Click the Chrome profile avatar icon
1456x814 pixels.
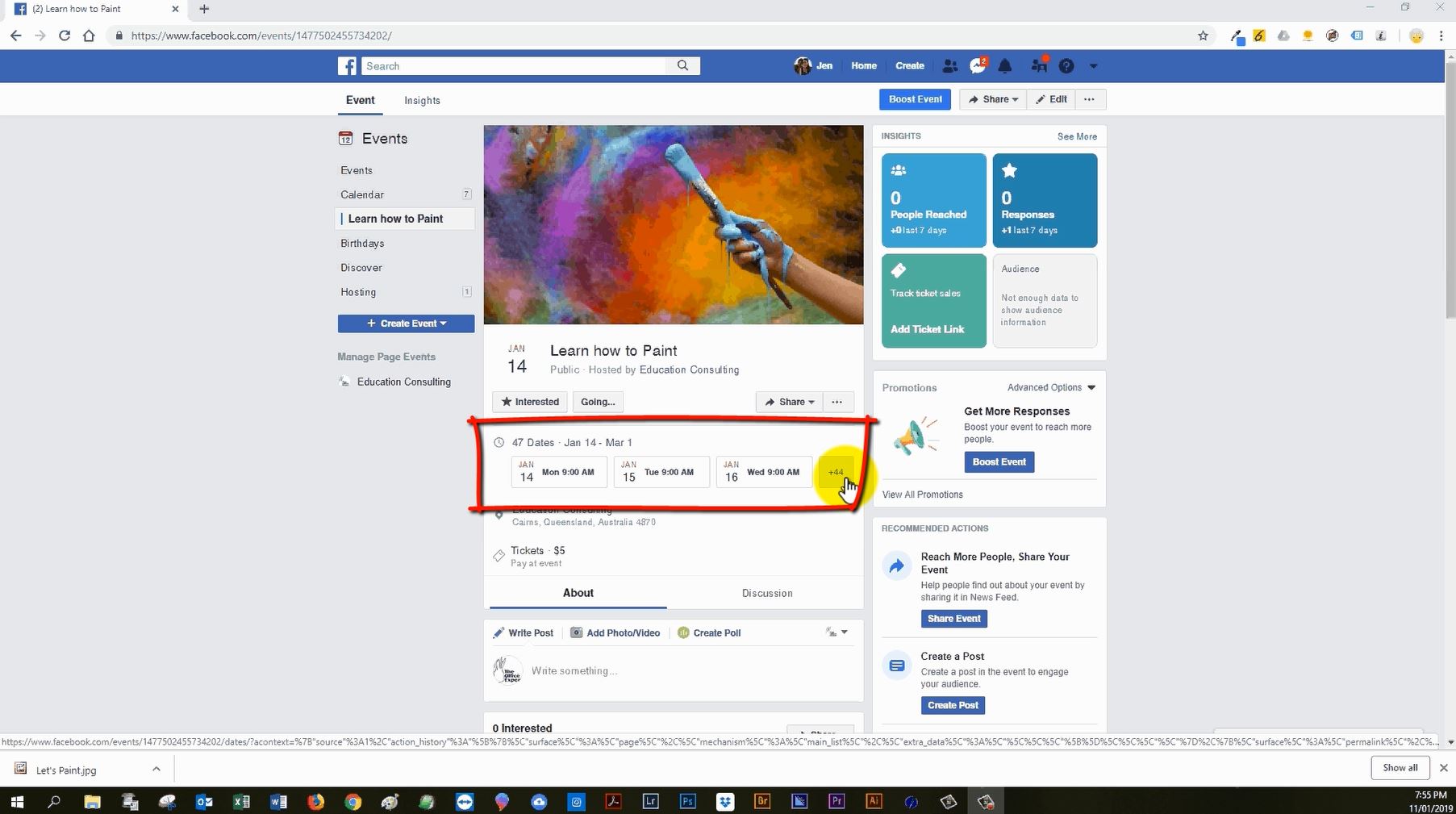tap(1416, 35)
